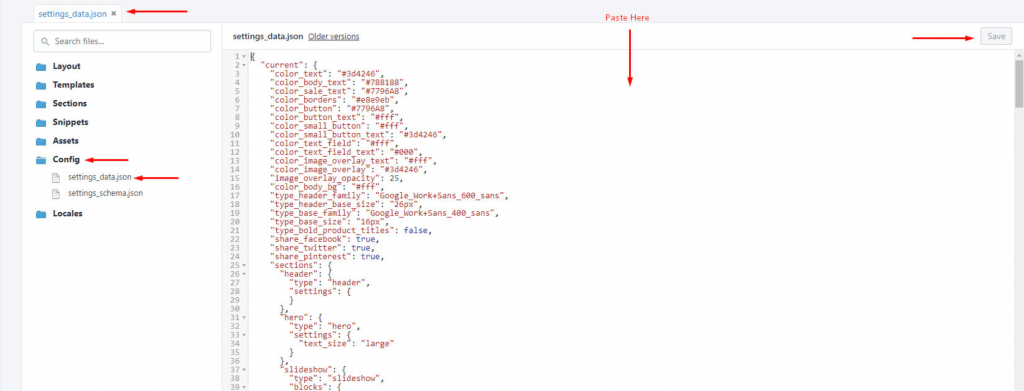
Task: Click the Config folder icon
Action: point(41,159)
